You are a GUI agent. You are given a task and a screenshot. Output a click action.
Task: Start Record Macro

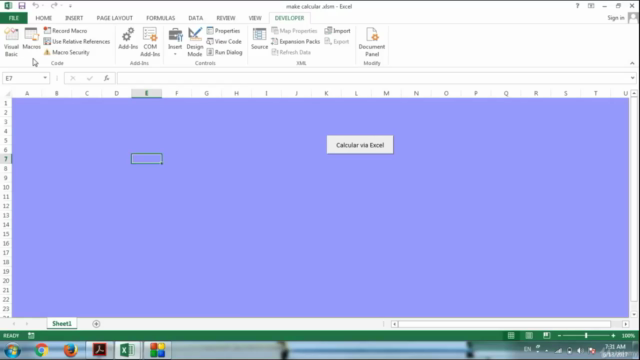(65, 31)
